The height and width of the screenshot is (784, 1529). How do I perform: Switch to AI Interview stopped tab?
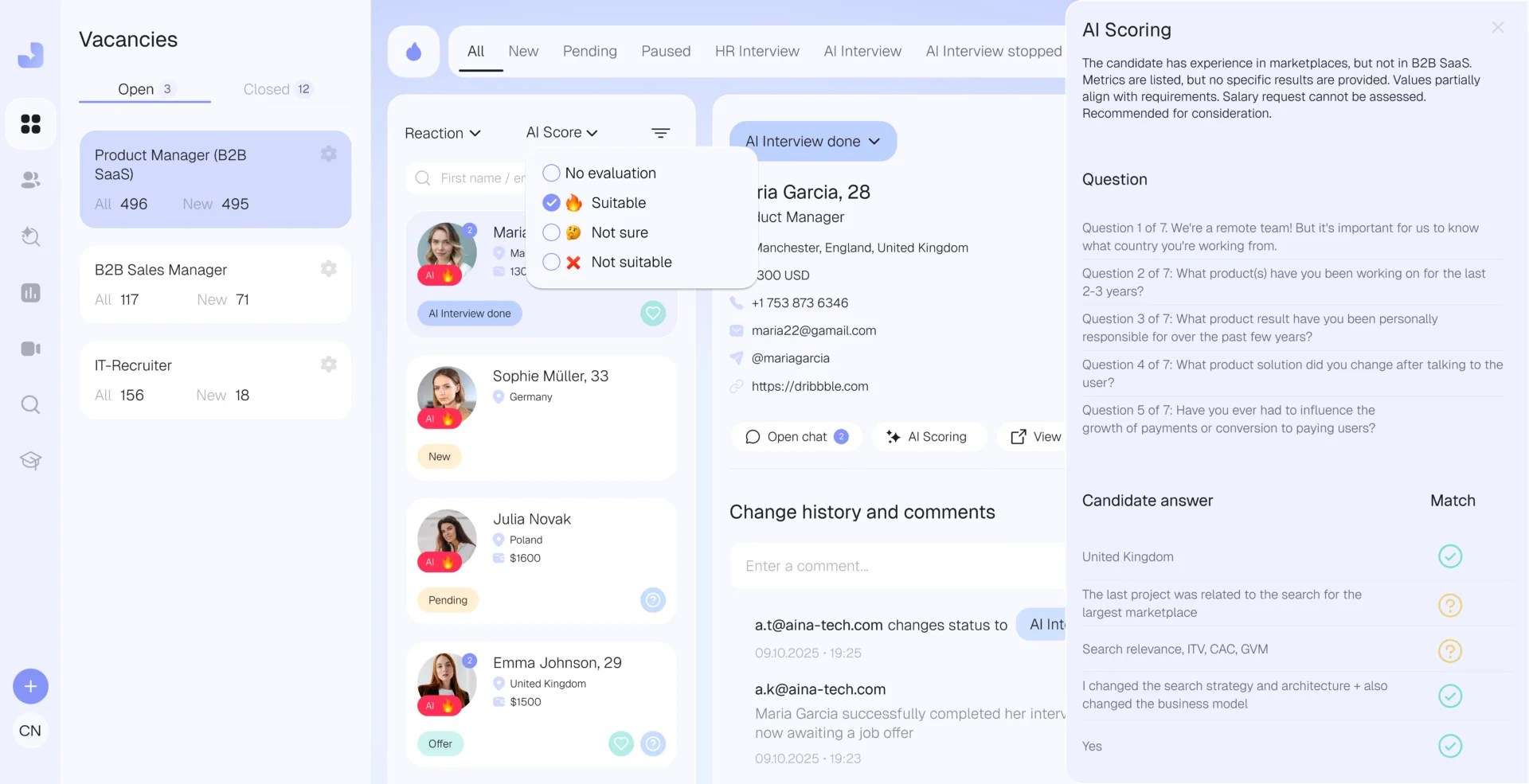pyautogui.click(x=994, y=51)
